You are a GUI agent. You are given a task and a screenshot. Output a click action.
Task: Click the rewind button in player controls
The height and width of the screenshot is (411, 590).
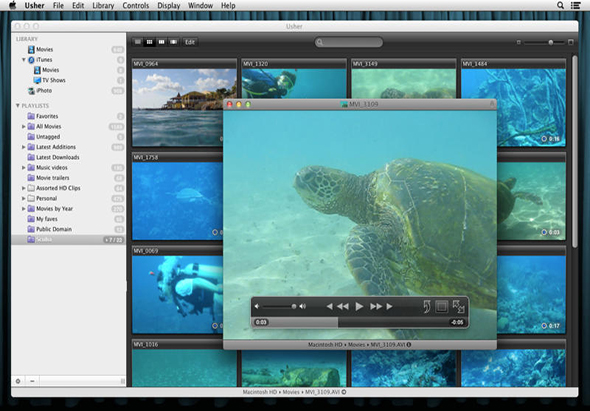click(x=343, y=306)
